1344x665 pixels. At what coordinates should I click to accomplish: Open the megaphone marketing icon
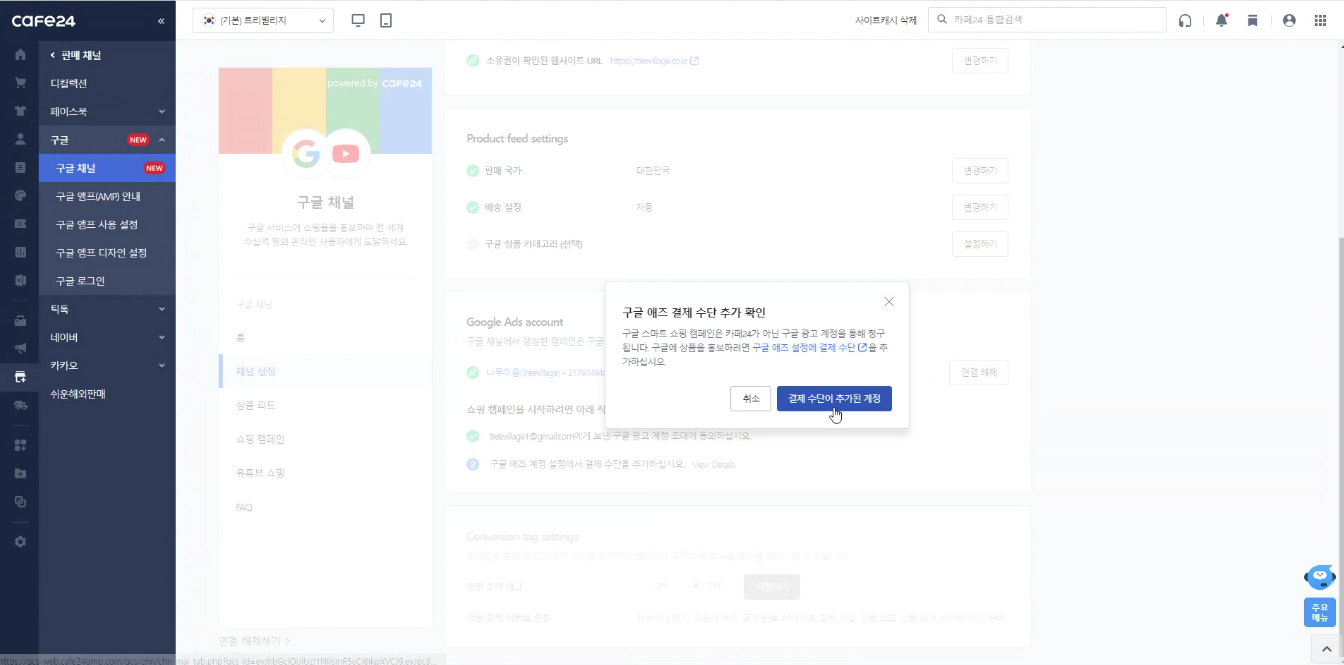click(x=20, y=348)
